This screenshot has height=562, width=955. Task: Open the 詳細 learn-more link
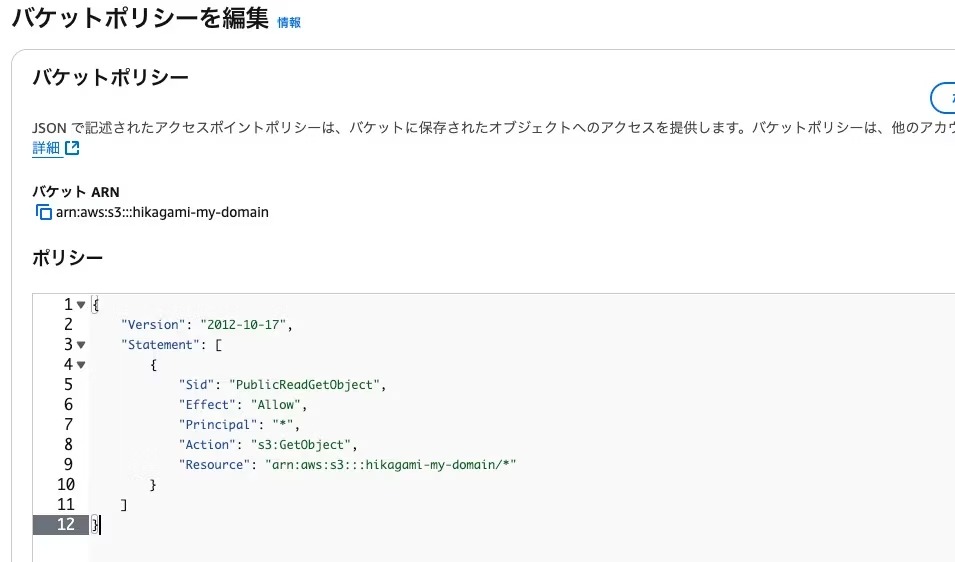point(46,148)
